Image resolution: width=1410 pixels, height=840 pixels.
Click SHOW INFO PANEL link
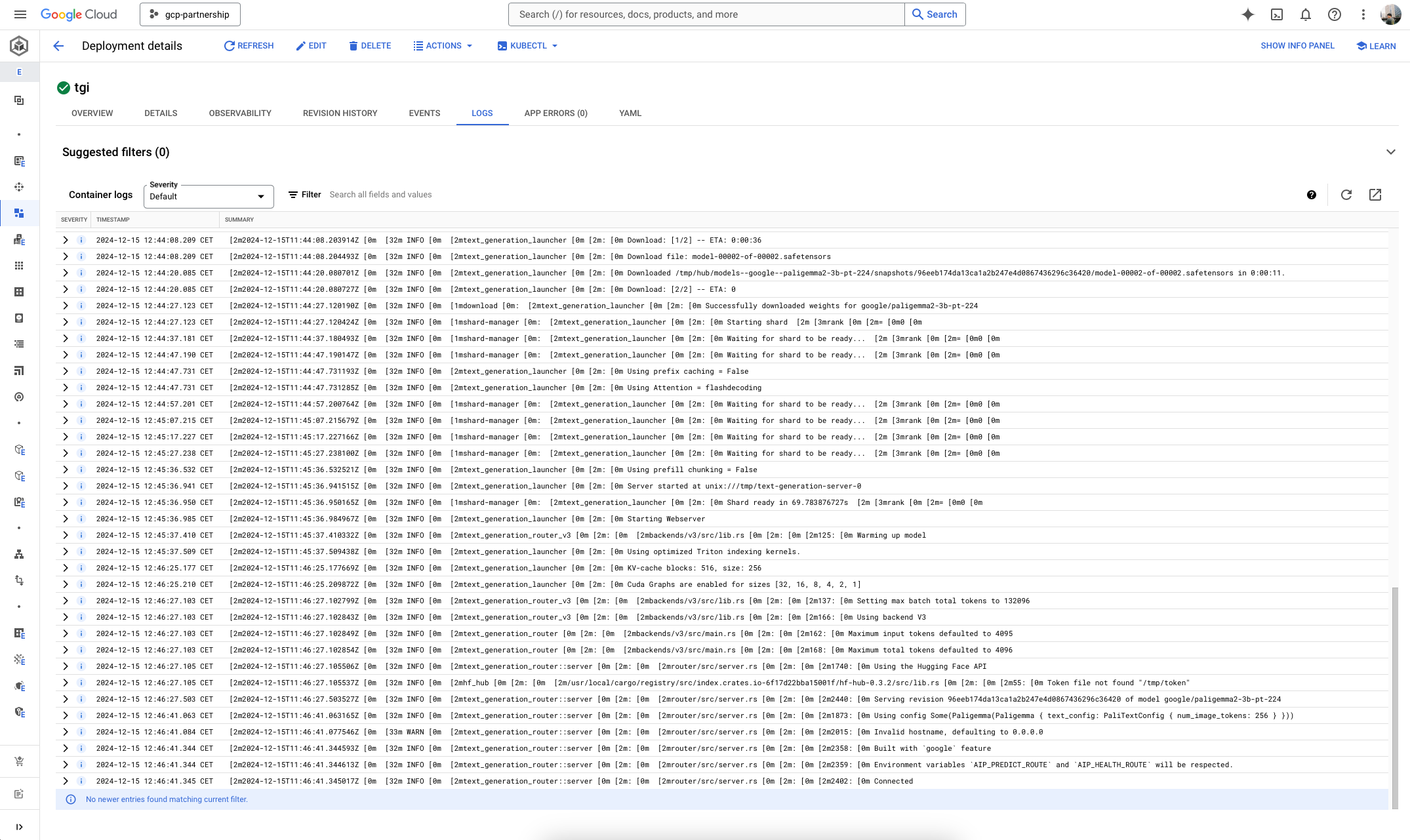tap(1297, 46)
